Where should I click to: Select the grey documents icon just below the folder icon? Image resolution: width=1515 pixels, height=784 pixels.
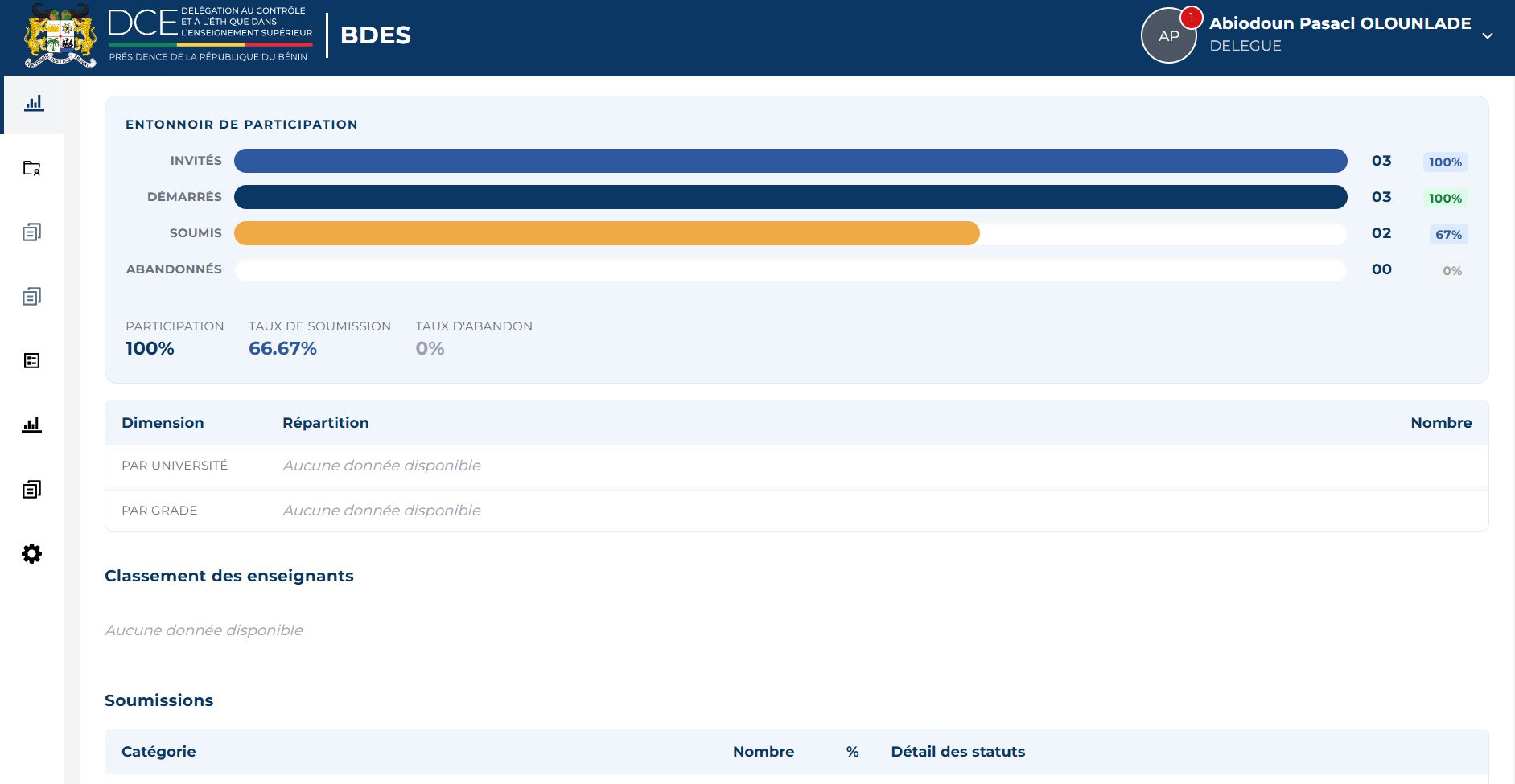32,232
